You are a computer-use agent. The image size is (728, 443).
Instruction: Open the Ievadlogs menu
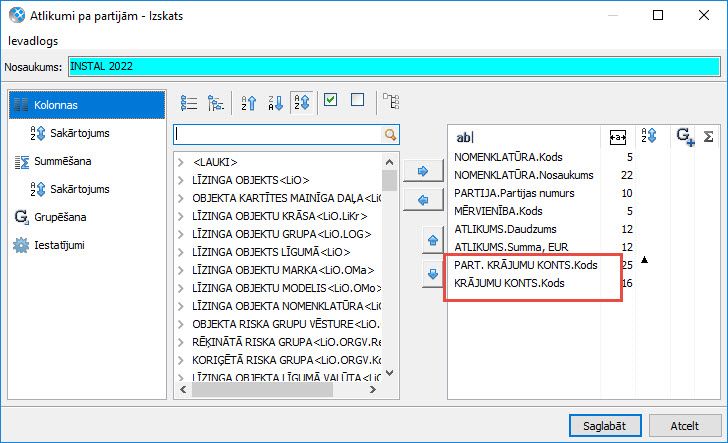tap(33, 41)
